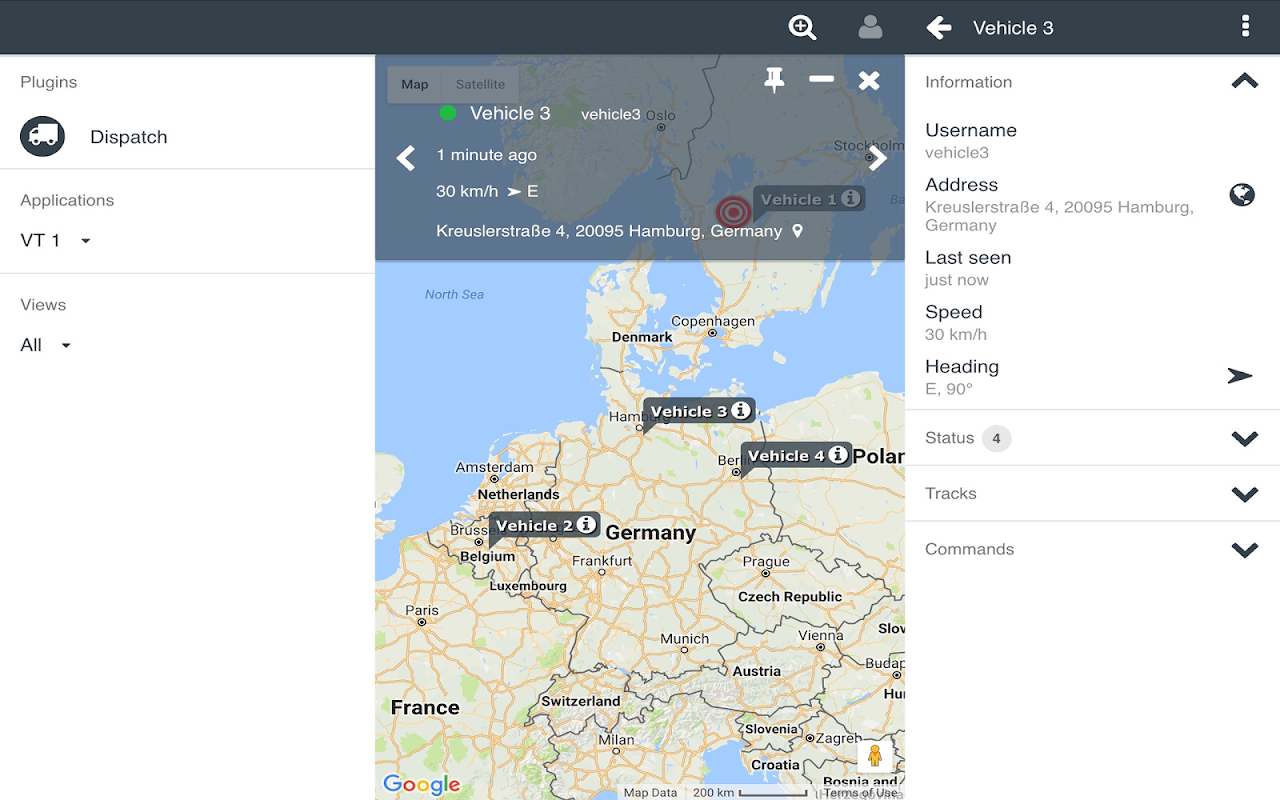Click the Street View pegman icon
This screenshot has width=1280, height=800.
click(874, 756)
